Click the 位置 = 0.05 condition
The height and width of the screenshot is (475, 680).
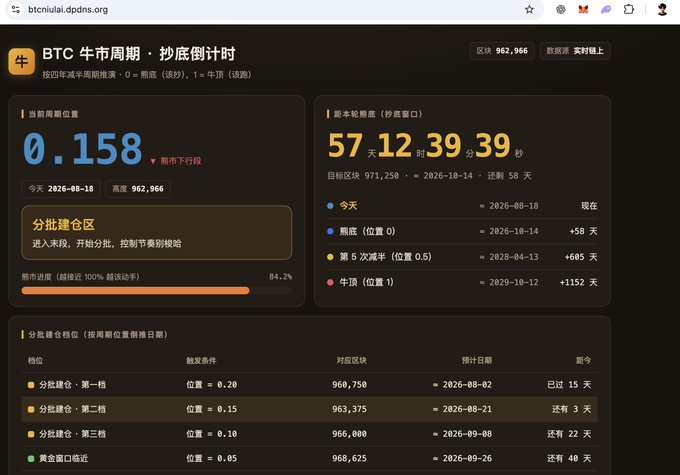click(212, 458)
